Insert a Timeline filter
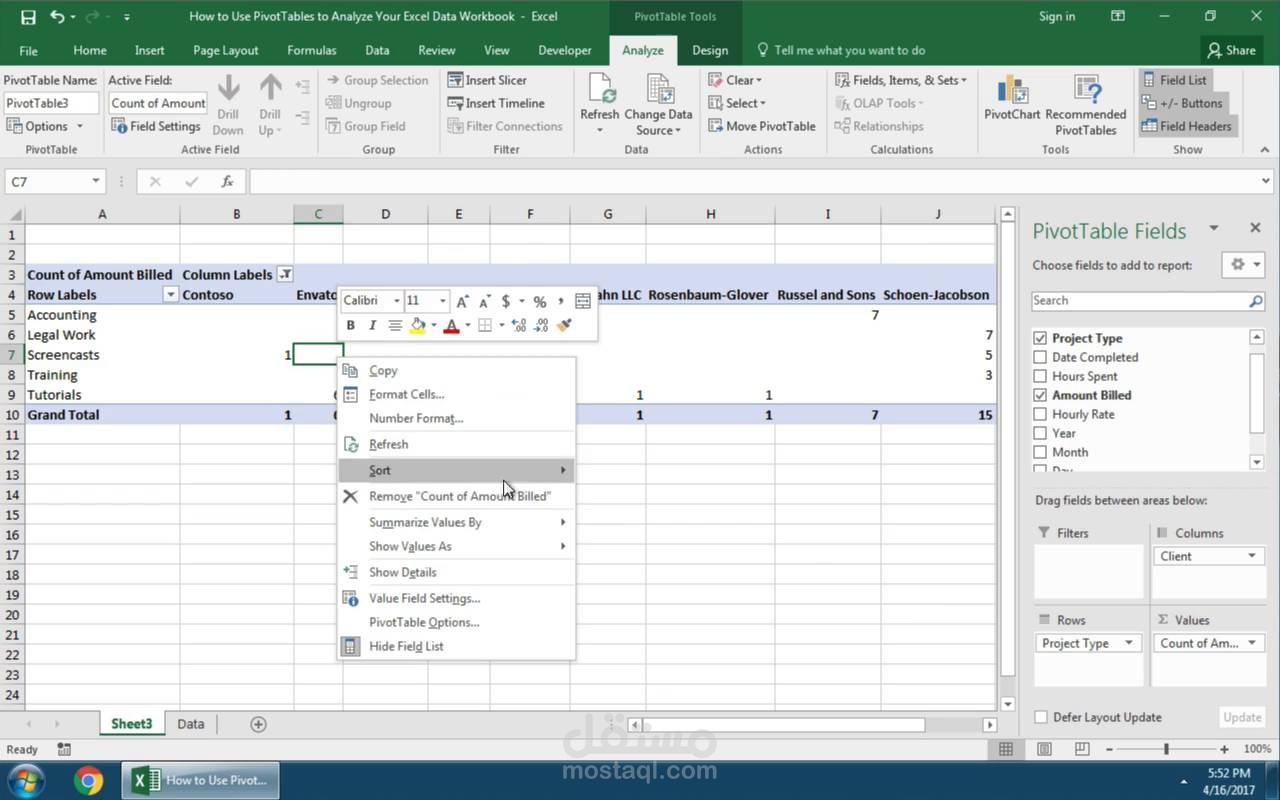 (x=495, y=103)
